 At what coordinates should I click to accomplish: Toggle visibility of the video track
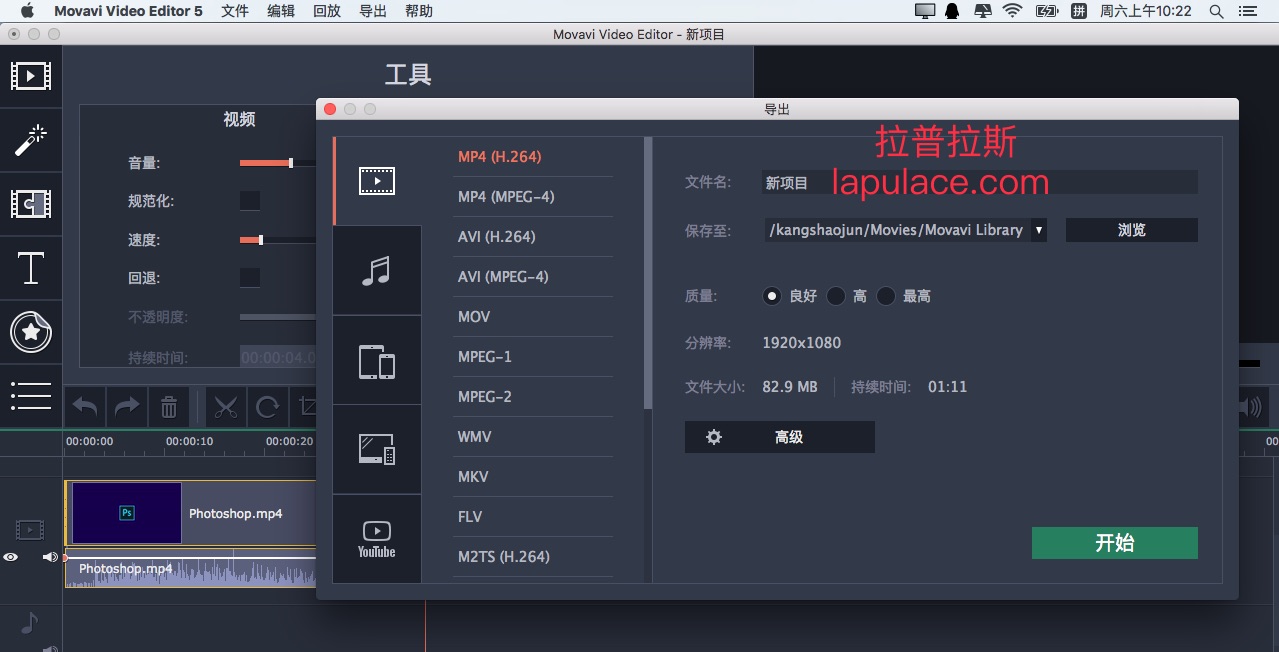tap(11, 557)
